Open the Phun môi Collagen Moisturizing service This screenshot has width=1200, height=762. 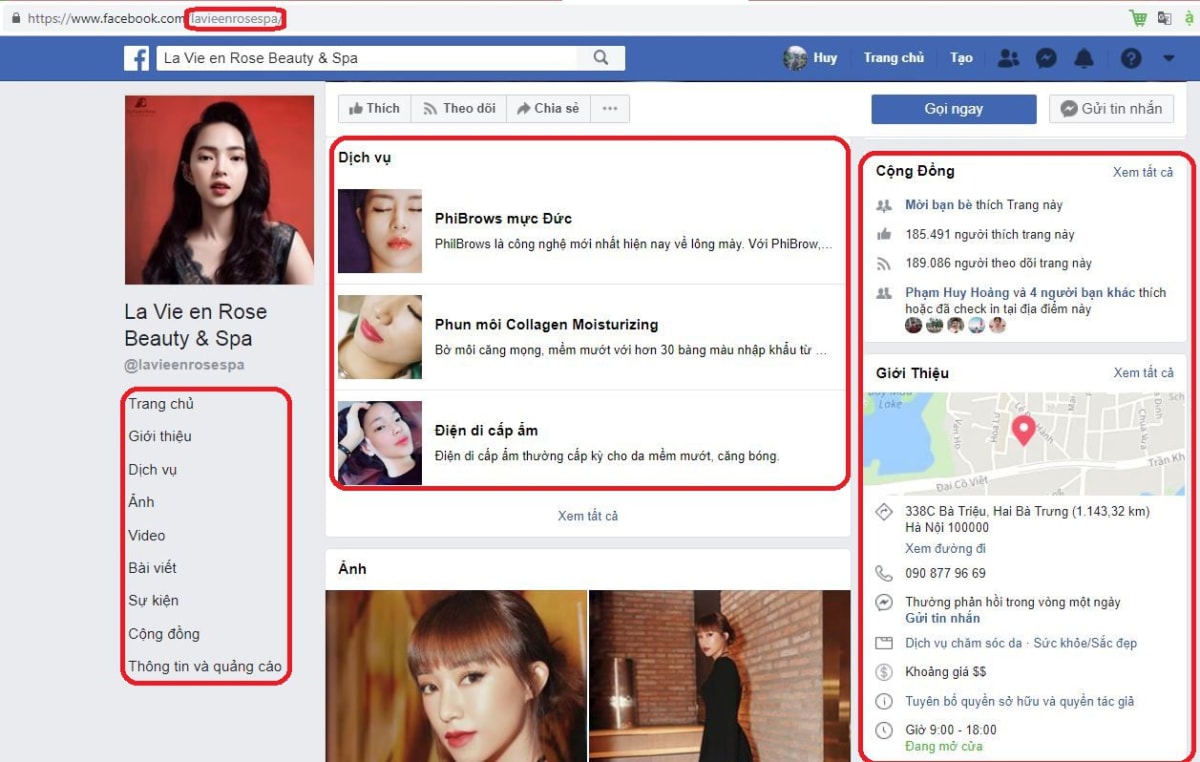[546, 325]
